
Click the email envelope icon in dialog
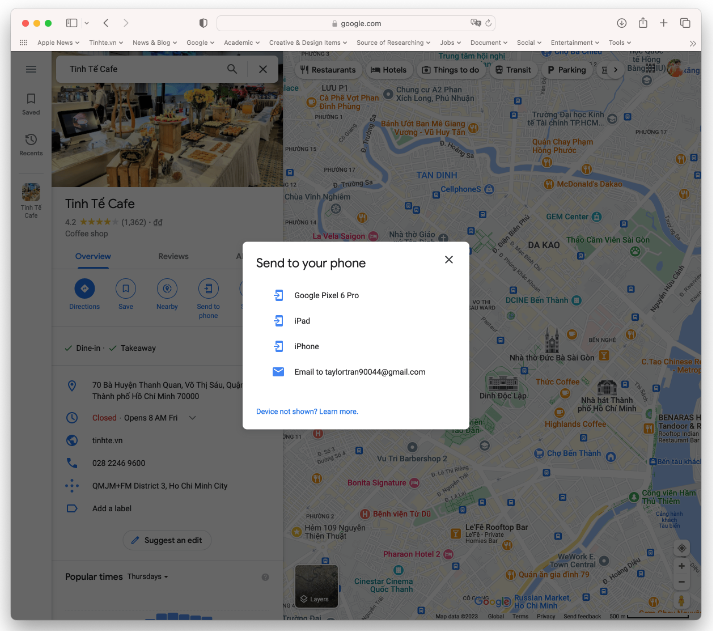(278, 372)
